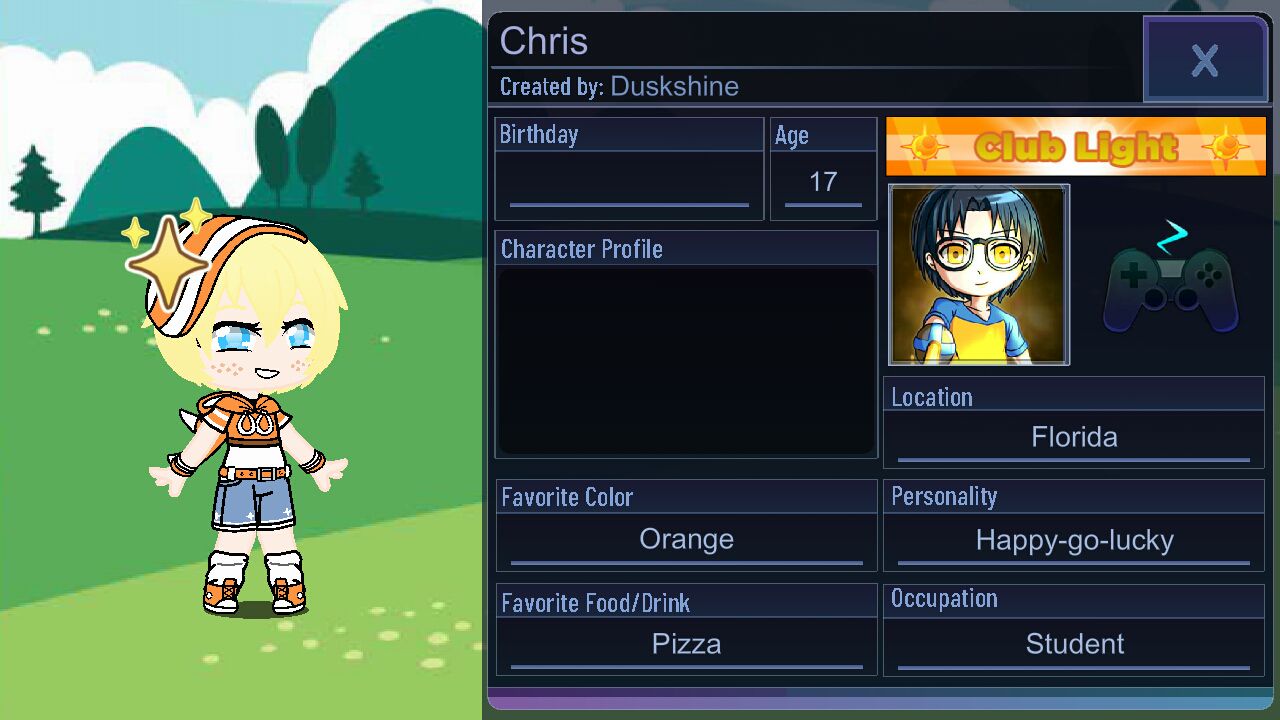Edit the Occupation field Student
Image resolution: width=1280 pixels, height=720 pixels.
(1074, 645)
